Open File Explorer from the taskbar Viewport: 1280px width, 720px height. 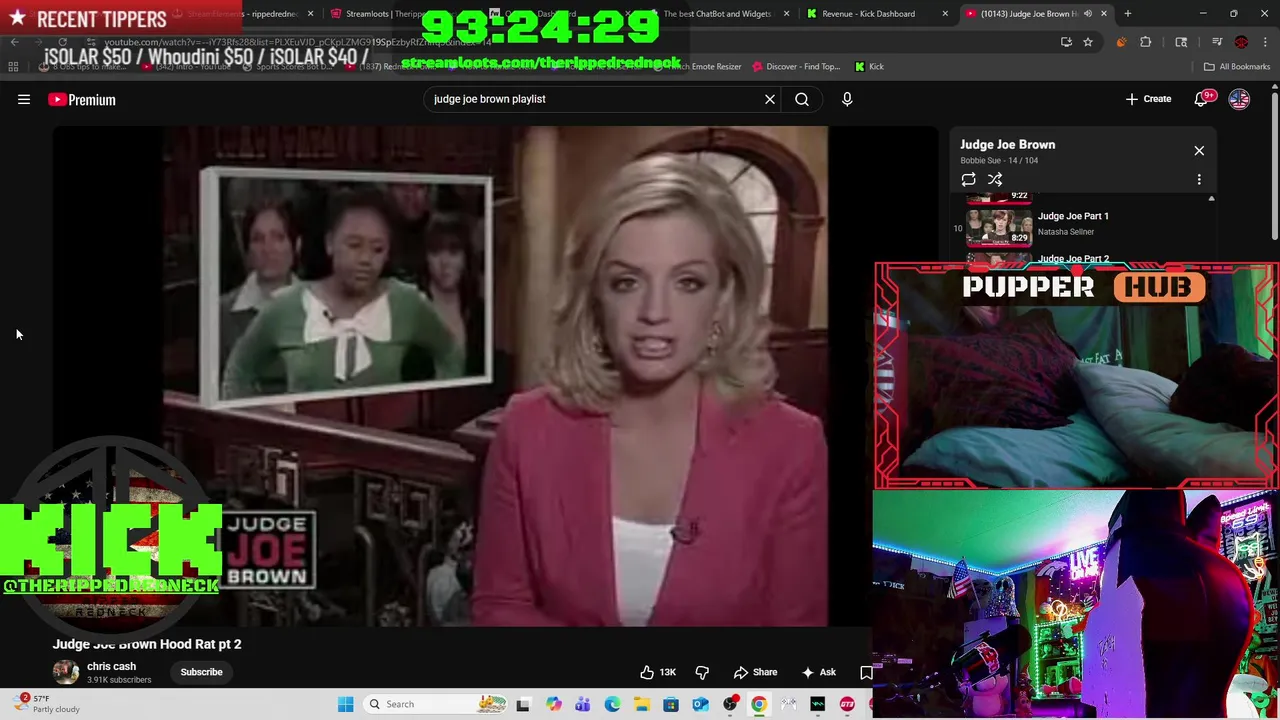[x=641, y=704]
